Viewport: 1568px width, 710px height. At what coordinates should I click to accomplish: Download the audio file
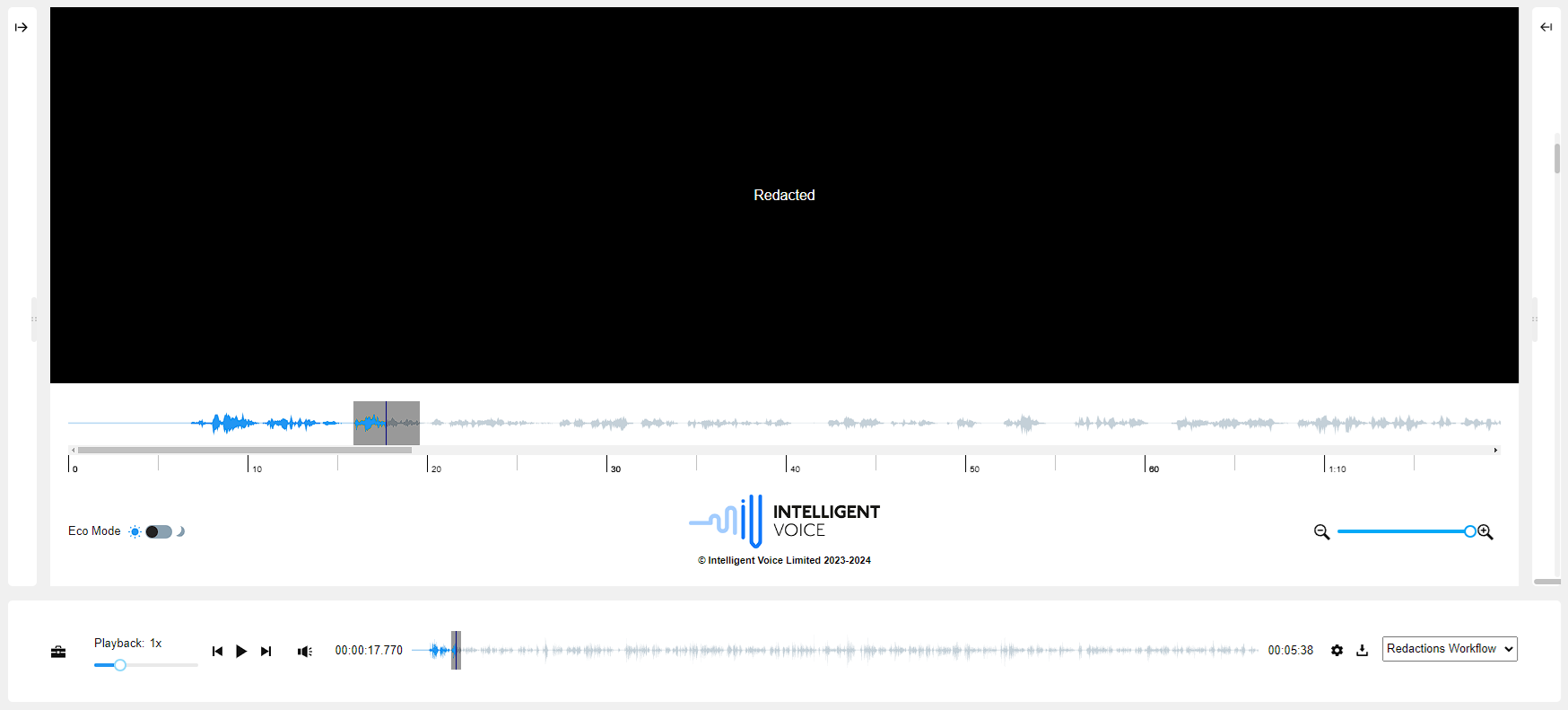tap(1362, 651)
